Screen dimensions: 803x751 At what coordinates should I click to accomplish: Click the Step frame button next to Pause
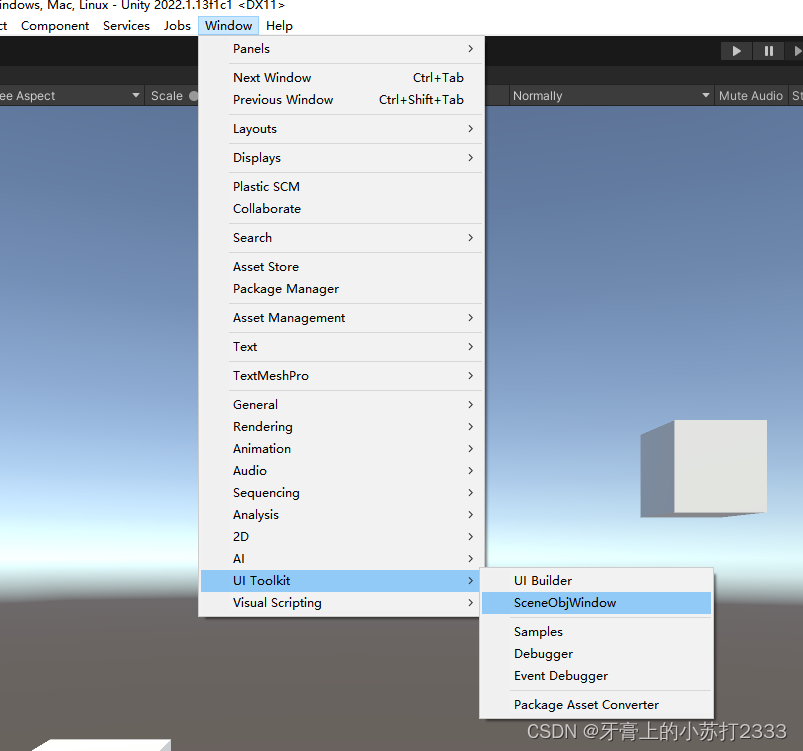(797, 50)
